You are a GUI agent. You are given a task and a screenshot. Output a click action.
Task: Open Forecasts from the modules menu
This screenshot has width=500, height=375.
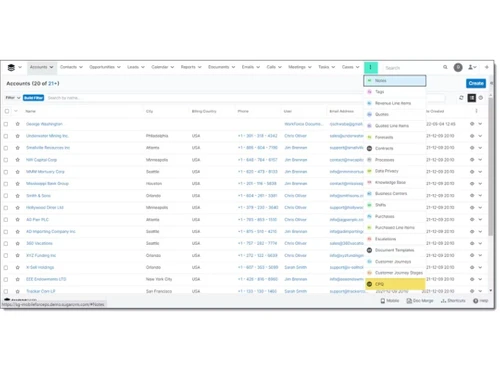(395, 137)
